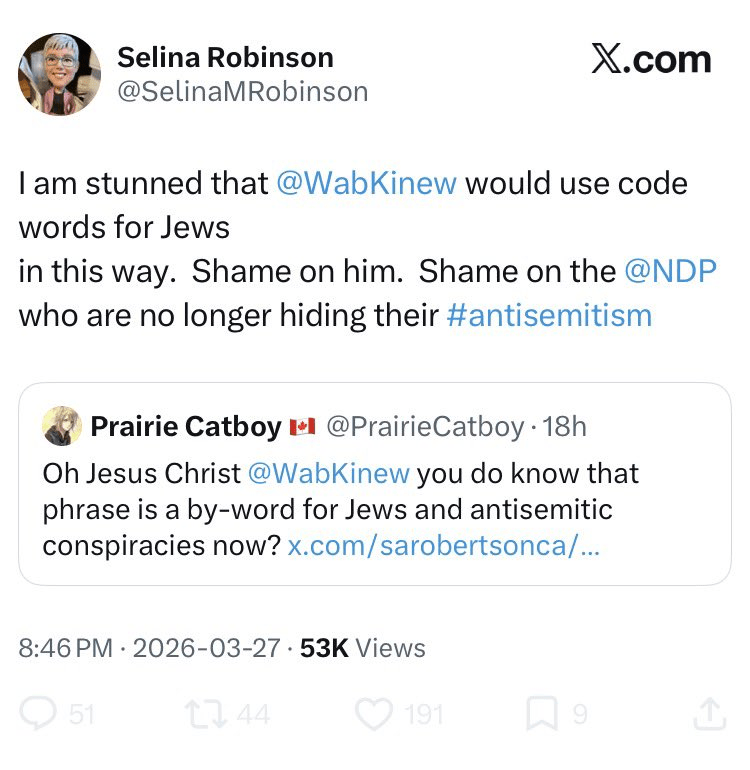Click the @SelinaMRobinson handle

[x=243, y=92]
